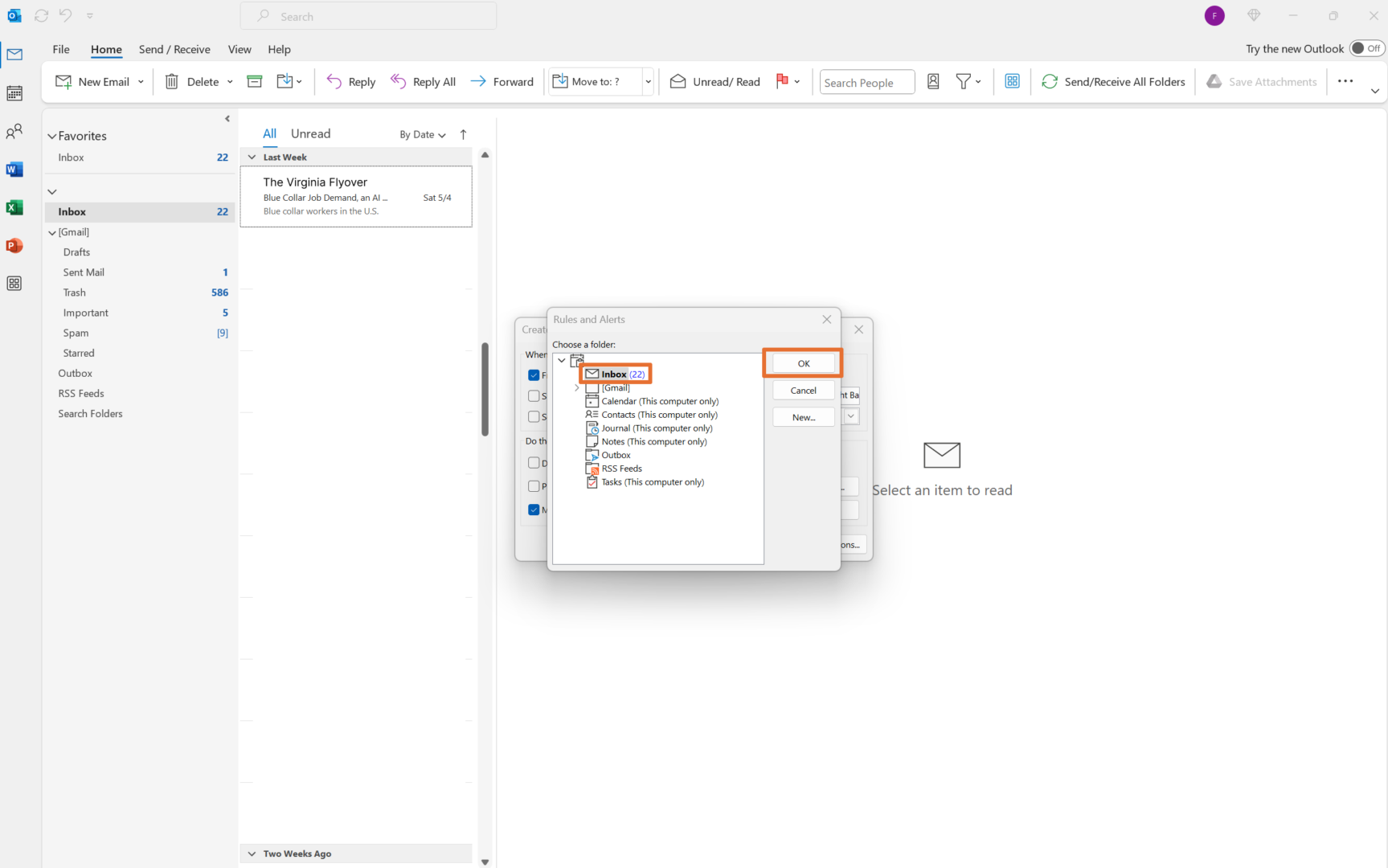Click the purple account avatar
This screenshot has width=1388, height=868.
(x=1214, y=15)
